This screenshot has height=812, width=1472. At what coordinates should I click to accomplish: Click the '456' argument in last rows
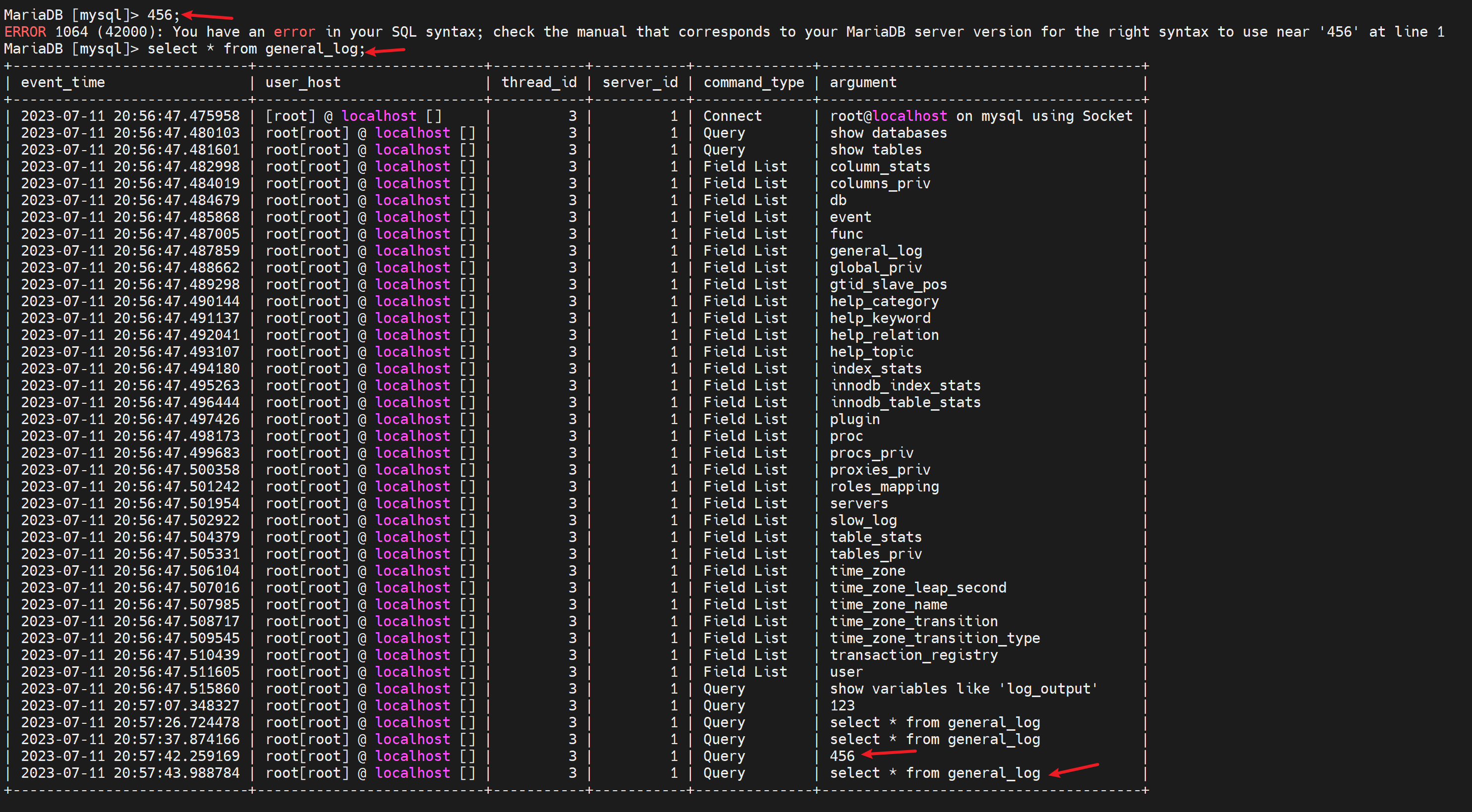pyautogui.click(x=842, y=757)
